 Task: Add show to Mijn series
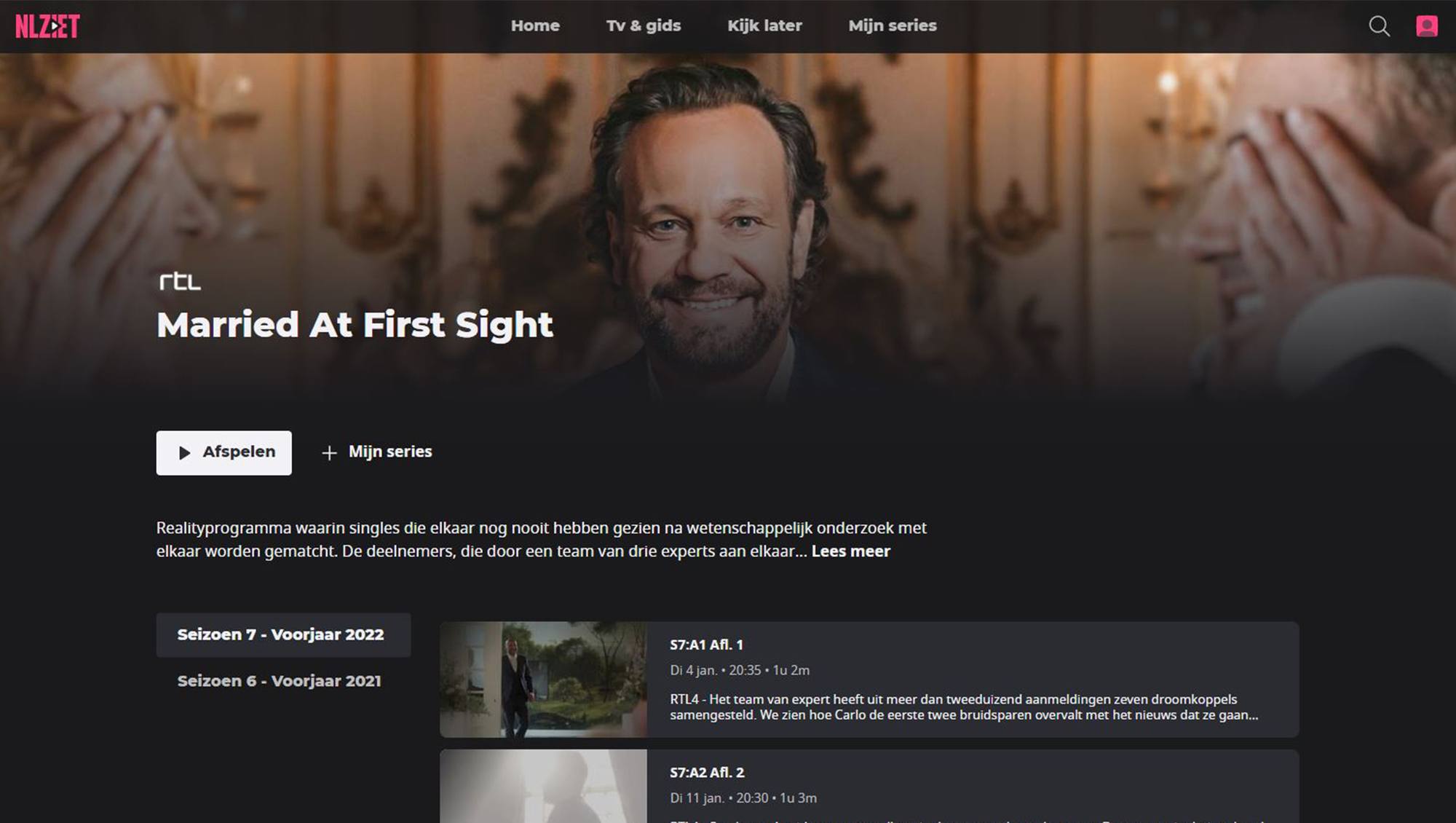click(x=376, y=452)
